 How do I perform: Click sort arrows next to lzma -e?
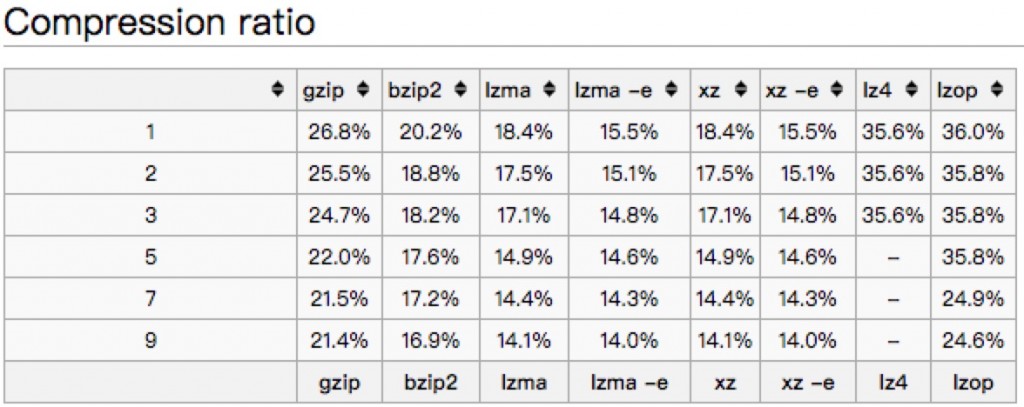(x=676, y=90)
